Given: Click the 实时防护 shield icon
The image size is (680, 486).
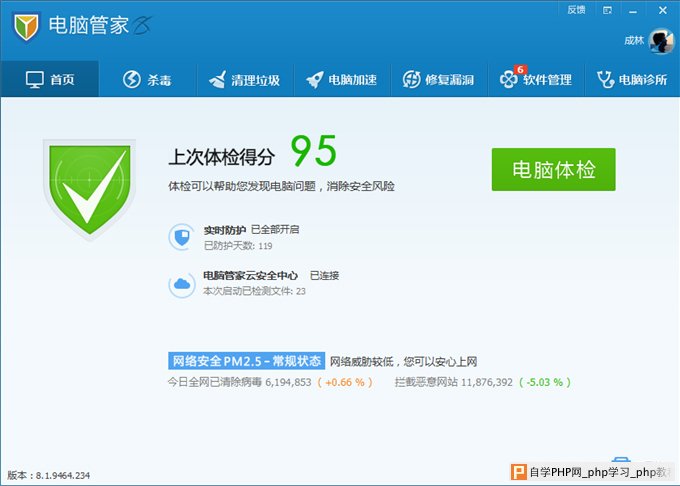Looking at the screenshot, I should [x=182, y=237].
